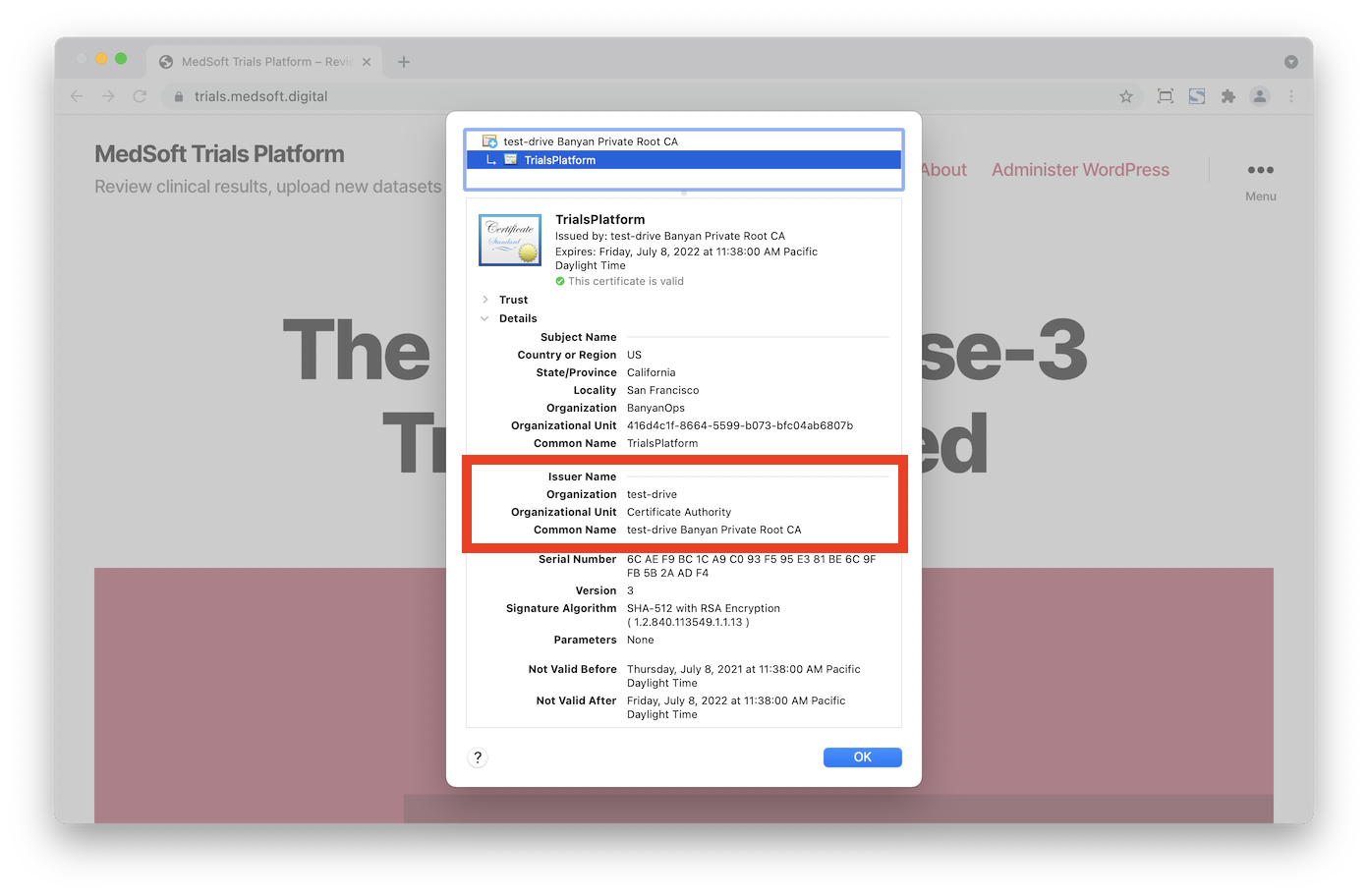This screenshot has height=896, width=1368.
Task: Expand the Trust section
Action: tap(485, 300)
